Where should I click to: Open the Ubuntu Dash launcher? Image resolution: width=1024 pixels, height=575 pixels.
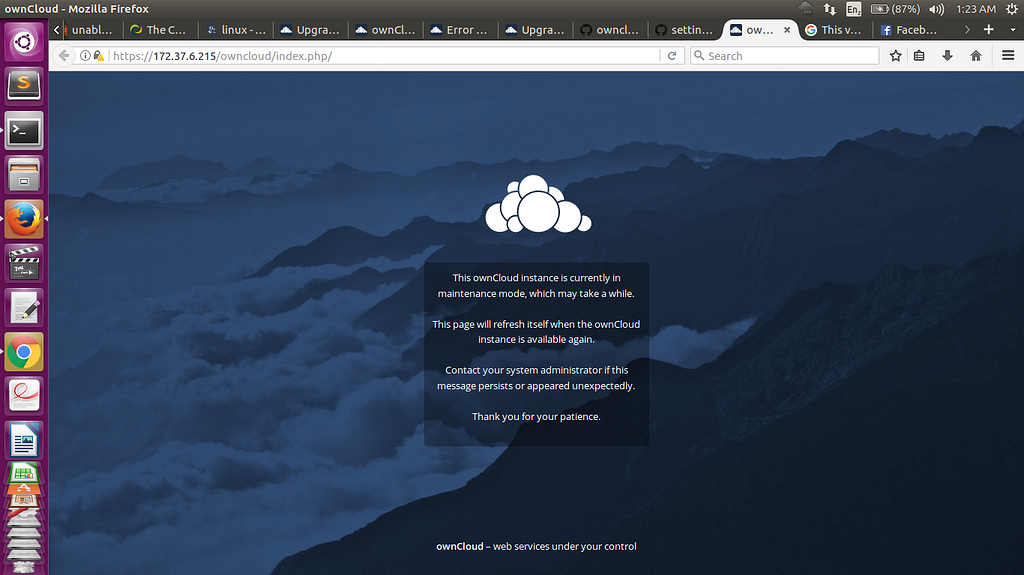point(24,42)
